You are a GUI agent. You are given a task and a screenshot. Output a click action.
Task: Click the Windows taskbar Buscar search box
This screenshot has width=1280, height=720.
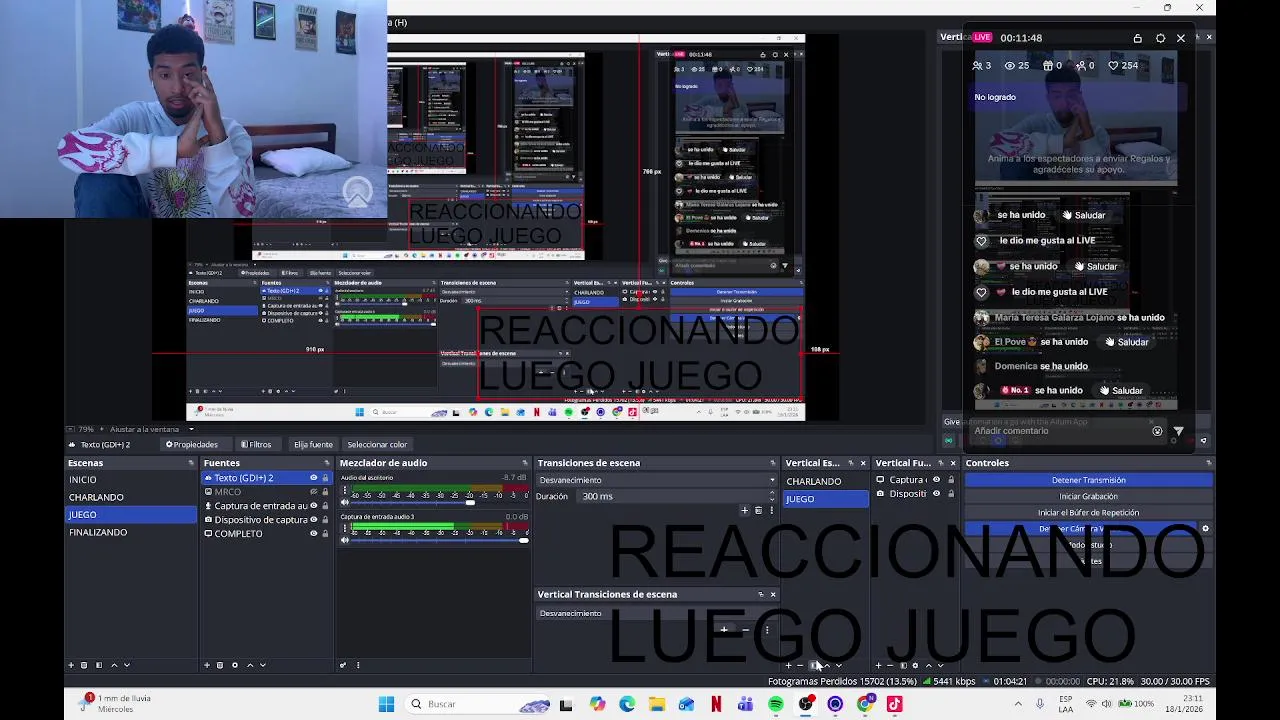click(478, 704)
